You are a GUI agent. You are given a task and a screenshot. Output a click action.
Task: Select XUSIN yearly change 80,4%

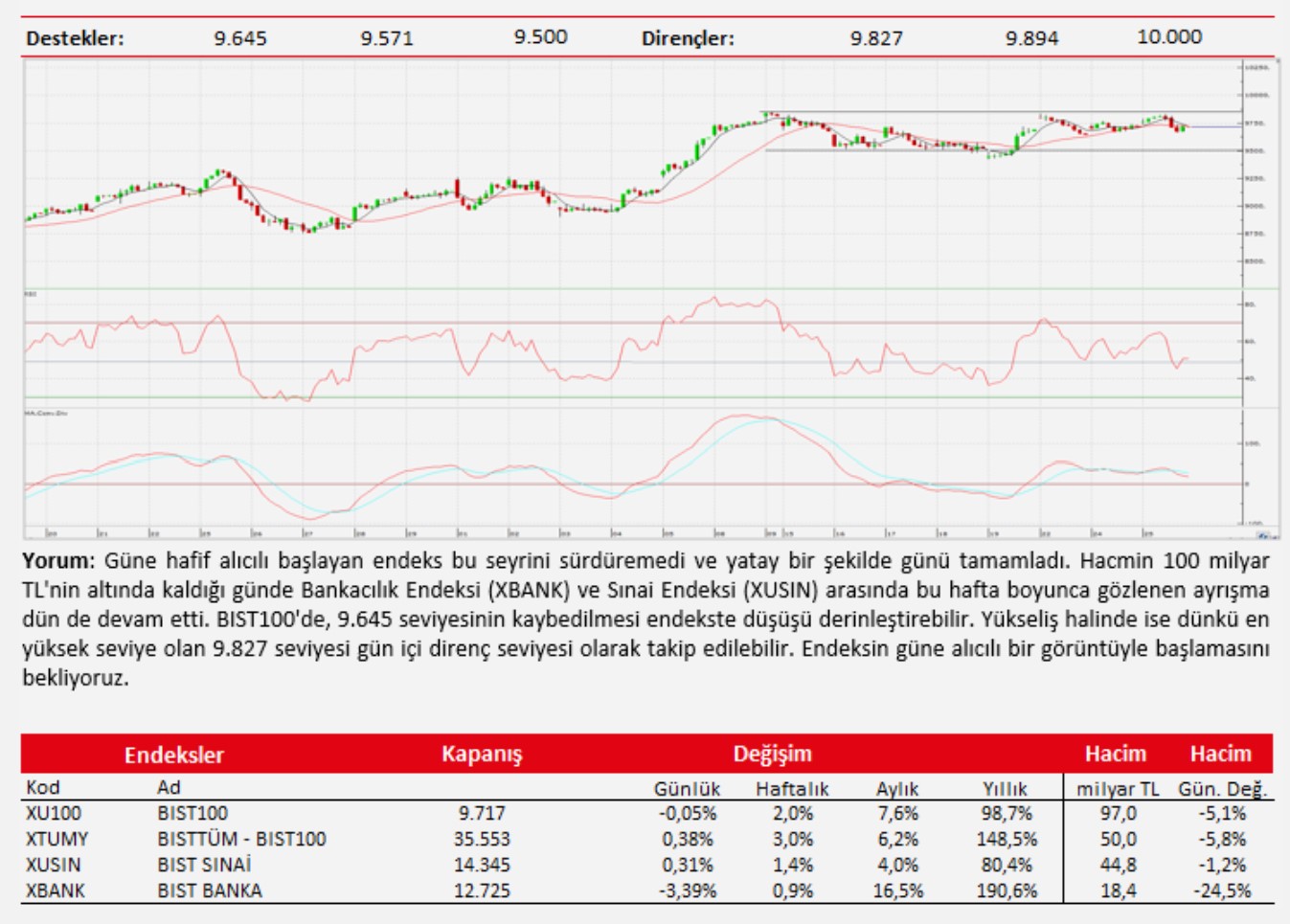click(x=1007, y=865)
